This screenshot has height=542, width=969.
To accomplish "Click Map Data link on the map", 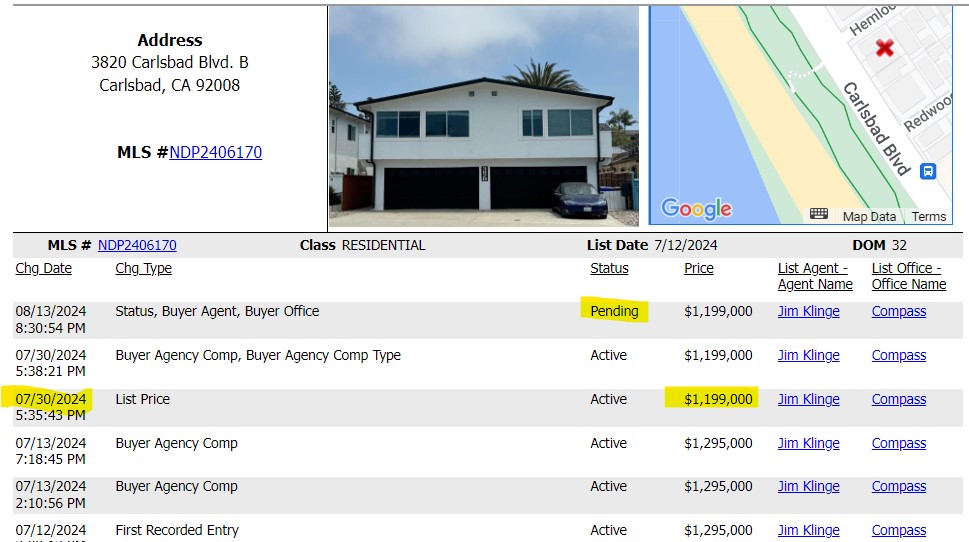I will (x=869, y=216).
